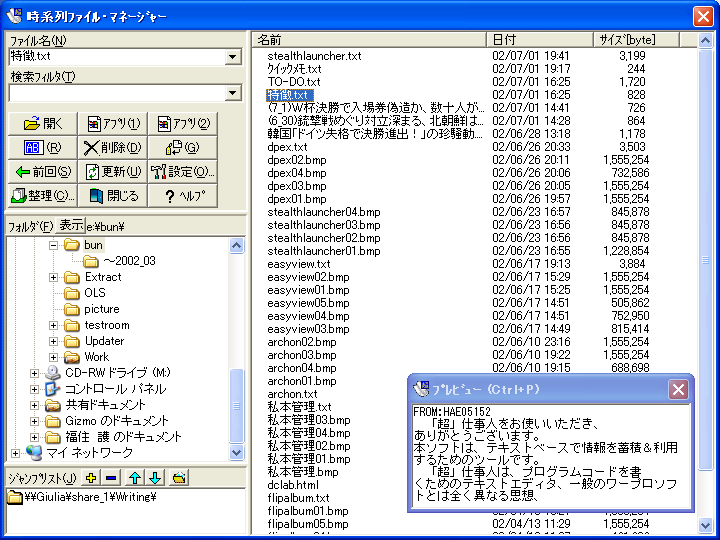
Task: Select file flipalbum.txt
Action: click(x=298, y=498)
